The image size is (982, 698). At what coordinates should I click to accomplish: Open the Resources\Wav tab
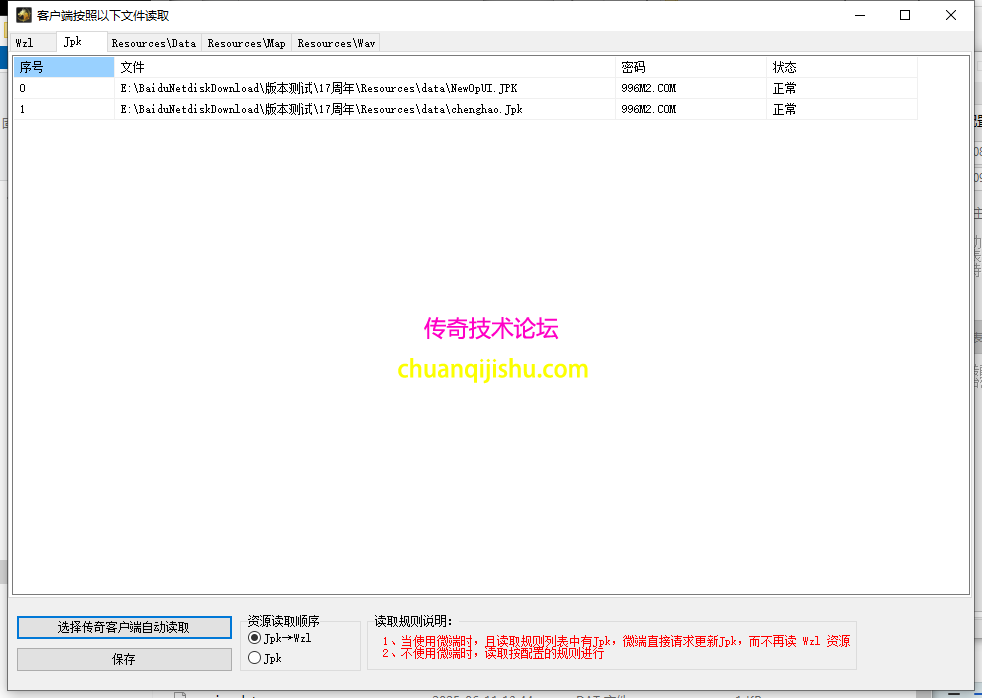coord(335,43)
